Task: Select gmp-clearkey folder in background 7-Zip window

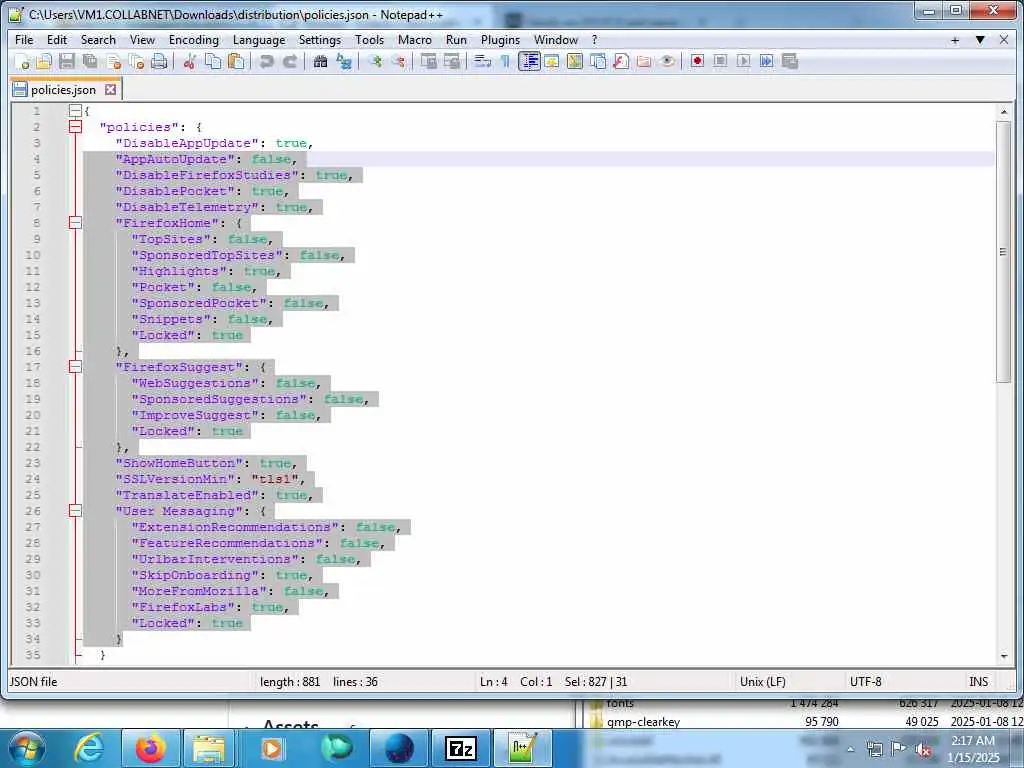Action: (x=643, y=722)
